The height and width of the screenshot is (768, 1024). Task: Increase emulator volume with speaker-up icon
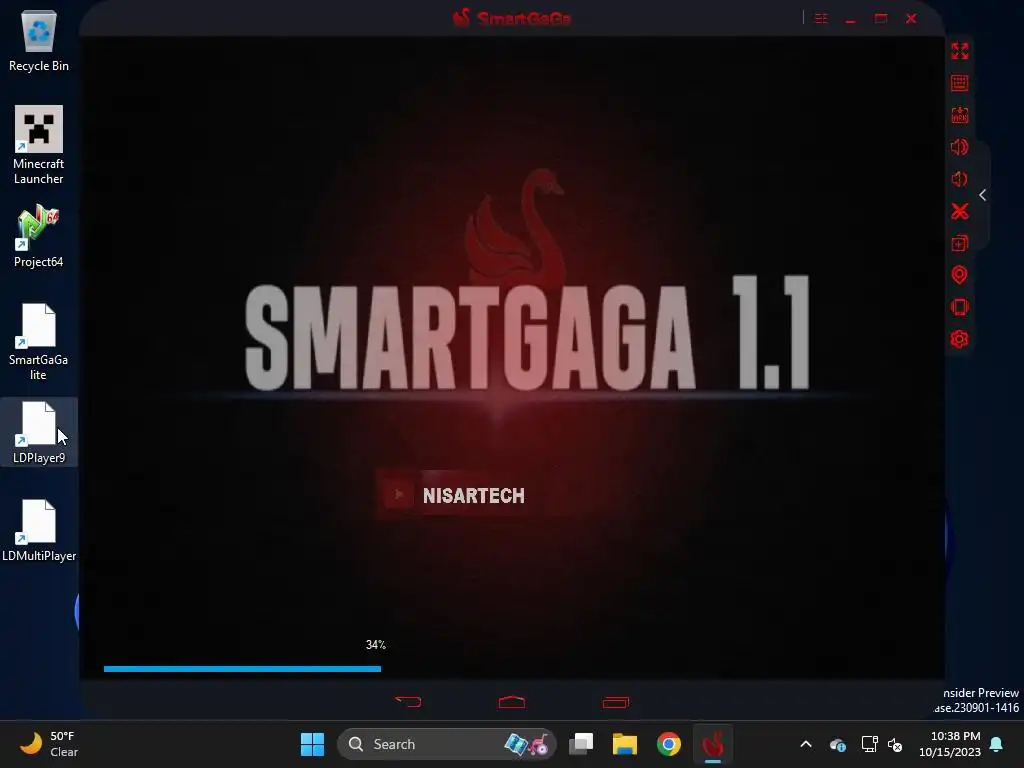click(959, 147)
